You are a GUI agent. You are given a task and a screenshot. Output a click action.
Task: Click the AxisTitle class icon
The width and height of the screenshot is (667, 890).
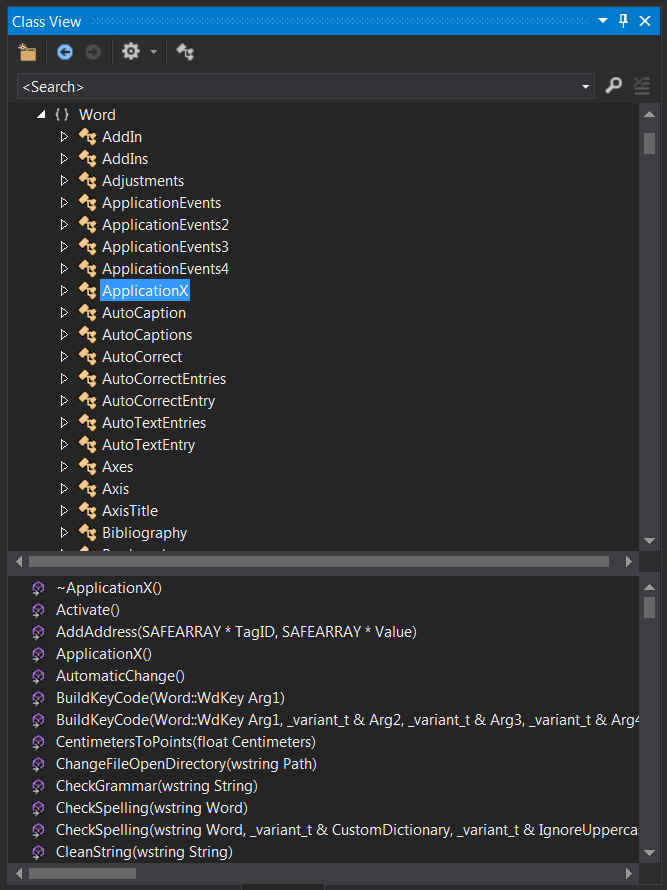[87, 510]
